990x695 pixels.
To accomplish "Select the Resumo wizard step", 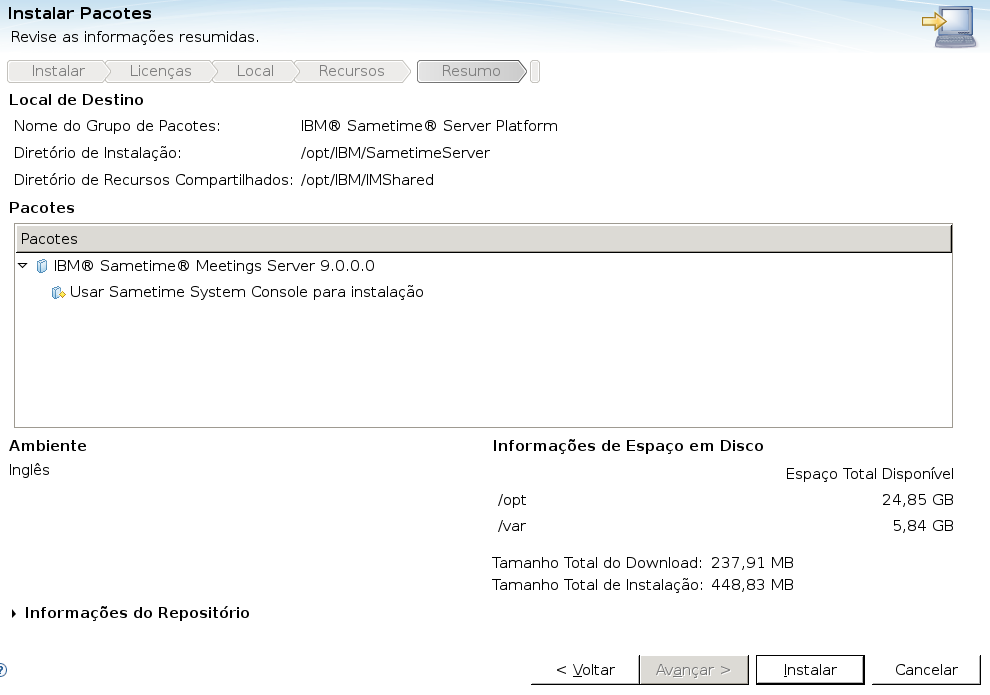I will coord(471,71).
